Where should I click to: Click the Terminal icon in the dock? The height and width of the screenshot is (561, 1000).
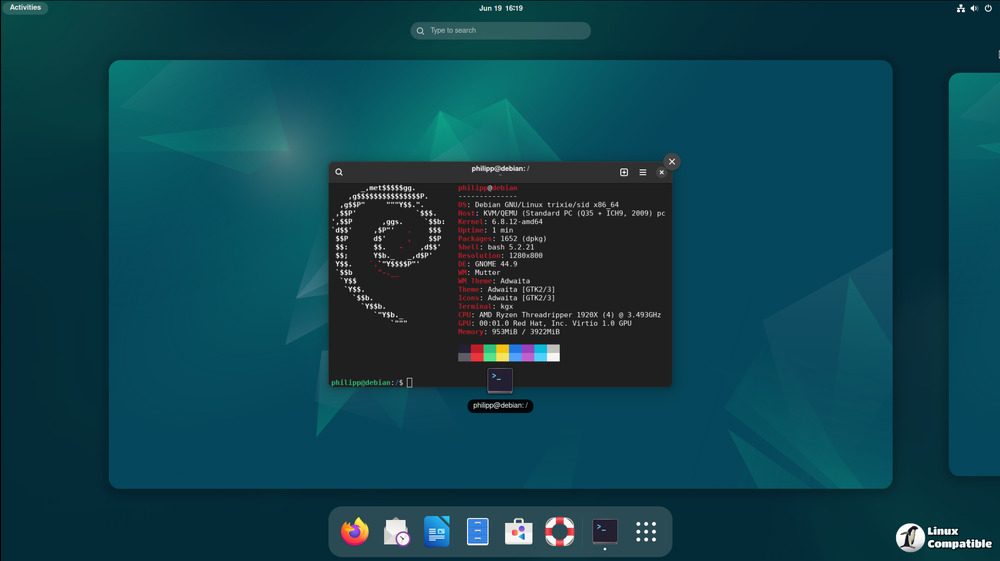click(605, 531)
